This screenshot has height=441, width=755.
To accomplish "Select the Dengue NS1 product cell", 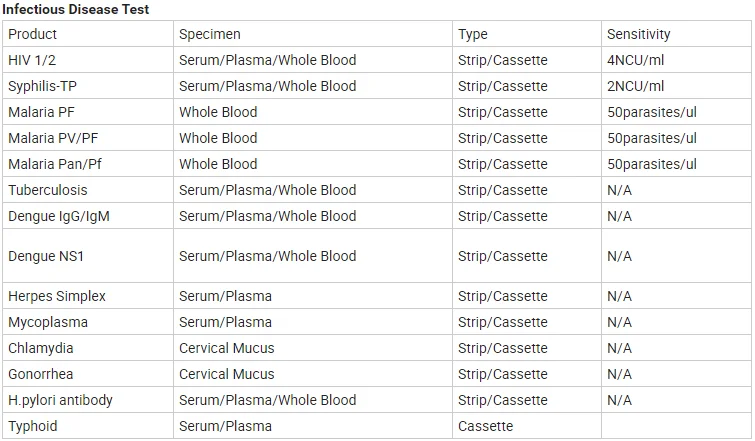I will pos(46,256).
